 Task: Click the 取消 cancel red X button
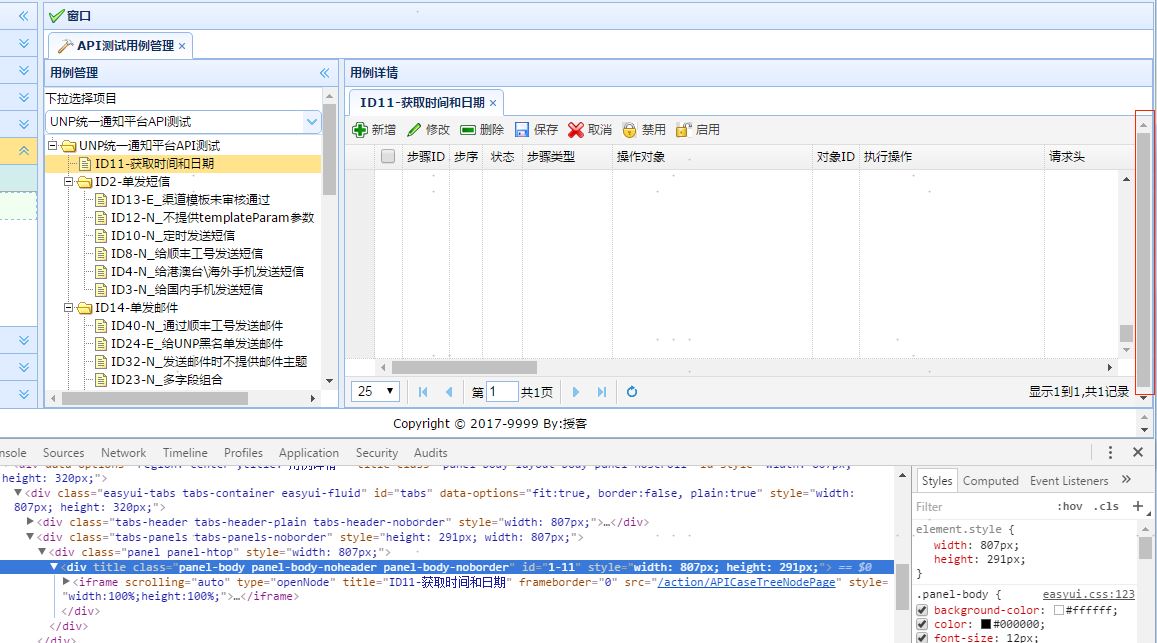pos(590,130)
